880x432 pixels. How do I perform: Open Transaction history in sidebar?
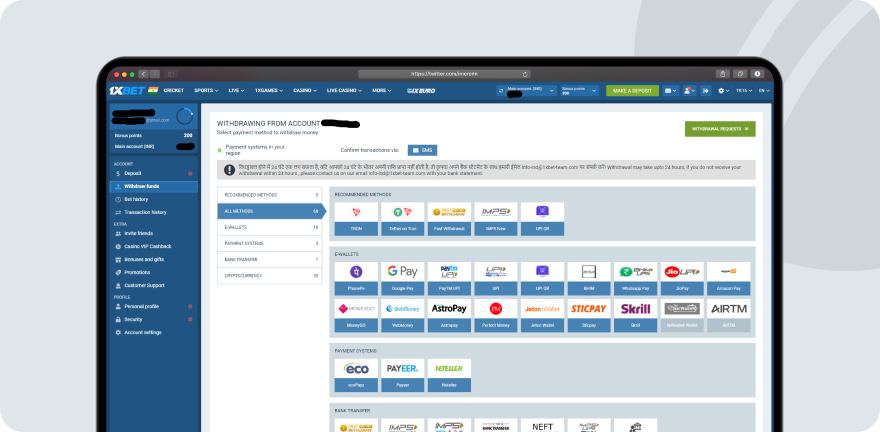[154, 213]
